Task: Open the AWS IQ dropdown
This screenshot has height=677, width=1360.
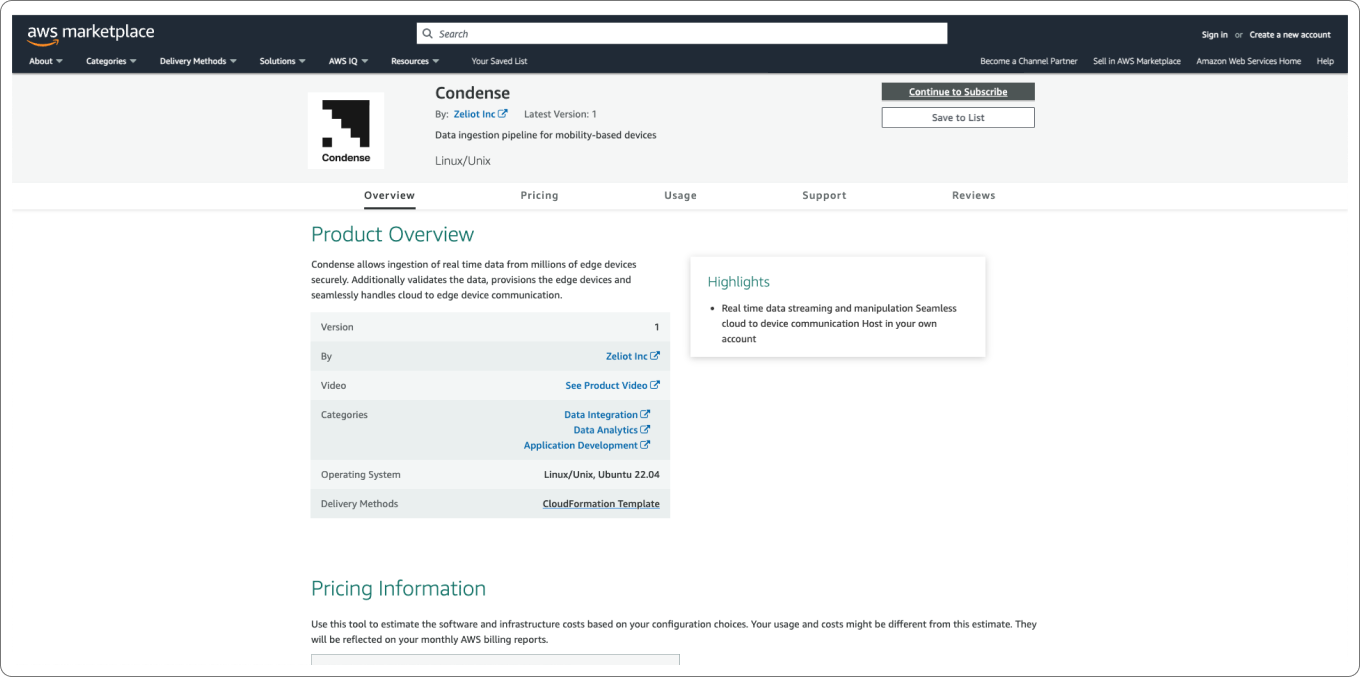Action: (348, 61)
